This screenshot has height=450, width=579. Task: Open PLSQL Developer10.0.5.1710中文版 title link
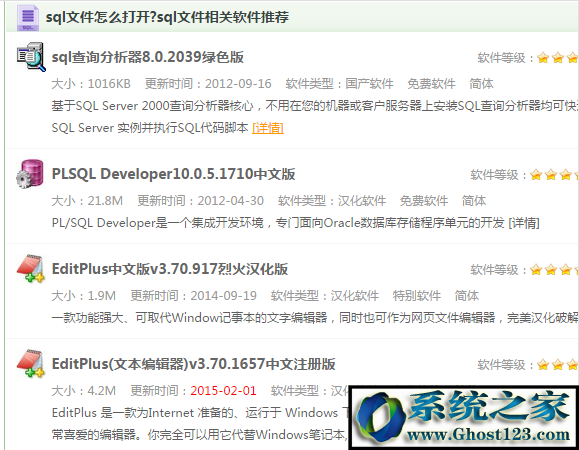click(173, 174)
